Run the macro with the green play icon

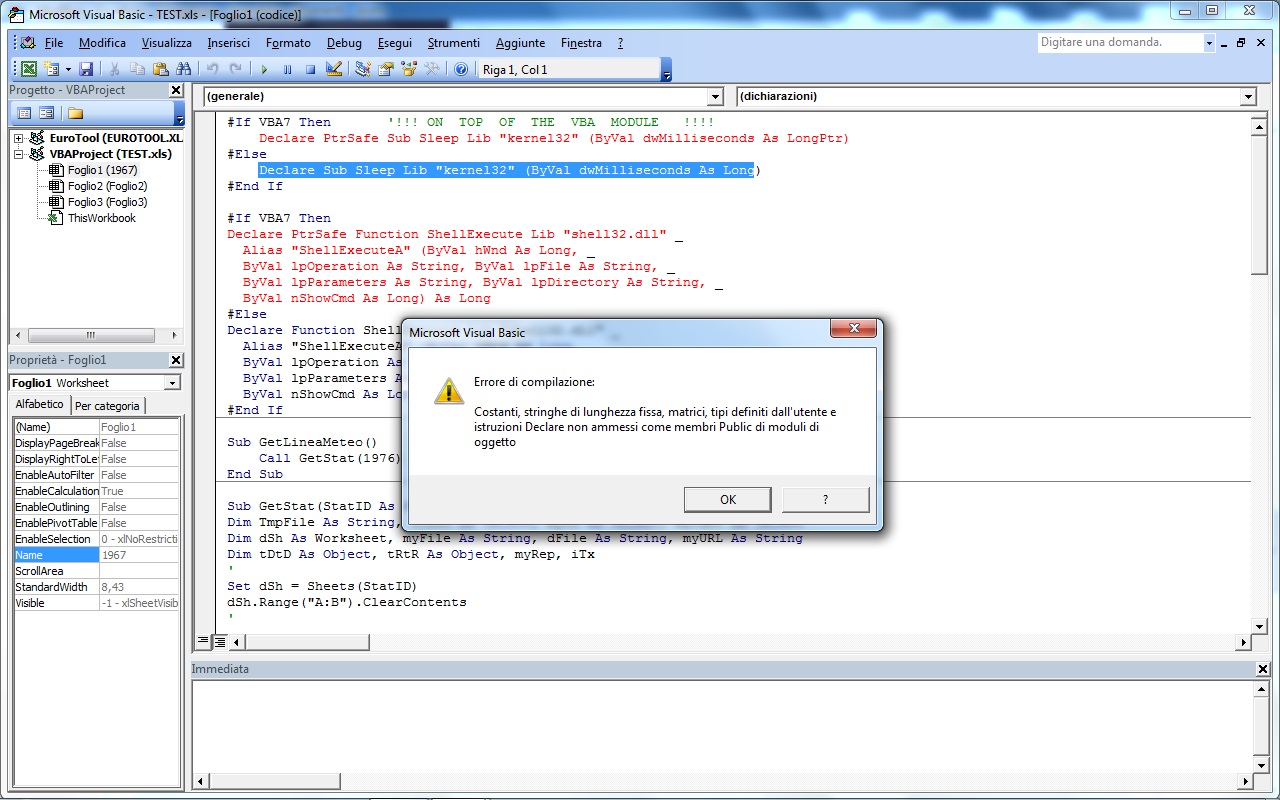click(265, 69)
